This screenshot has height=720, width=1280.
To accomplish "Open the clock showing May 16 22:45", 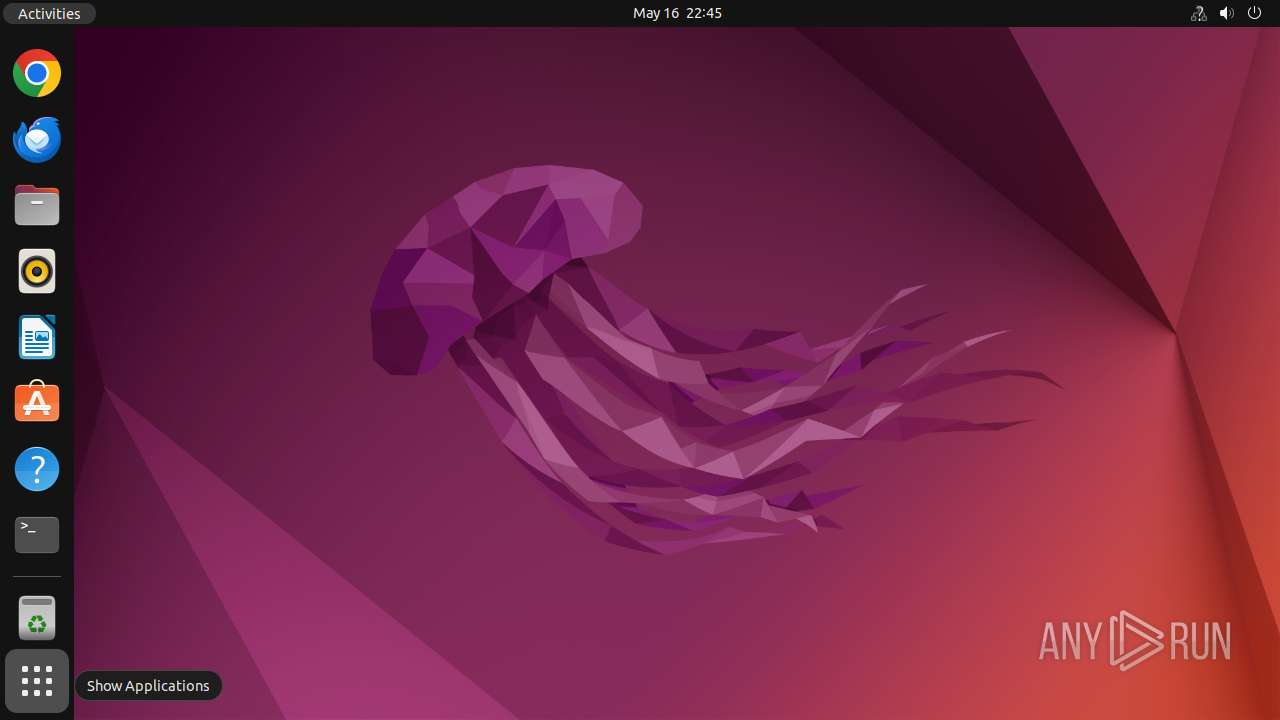I will click(x=677, y=13).
